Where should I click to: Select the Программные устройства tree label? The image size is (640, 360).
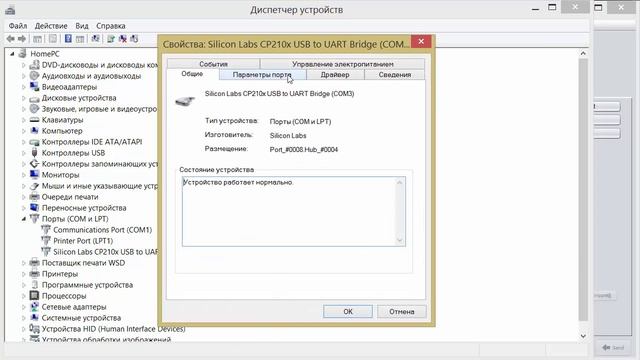click(87, 285)
